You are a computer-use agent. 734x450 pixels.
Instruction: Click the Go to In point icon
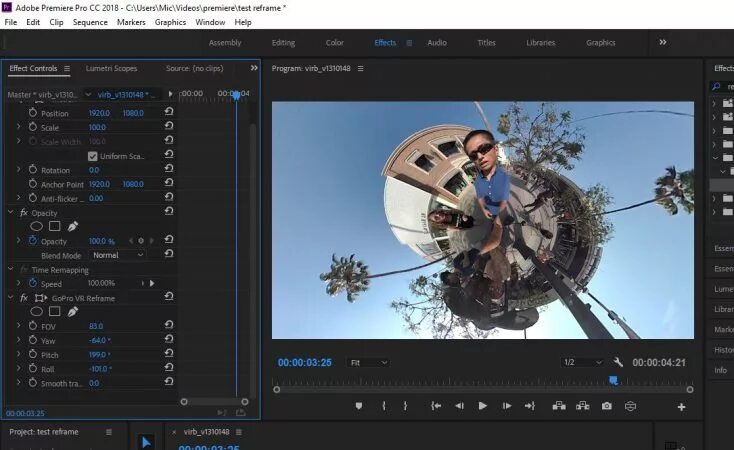[x=435, y=406]
